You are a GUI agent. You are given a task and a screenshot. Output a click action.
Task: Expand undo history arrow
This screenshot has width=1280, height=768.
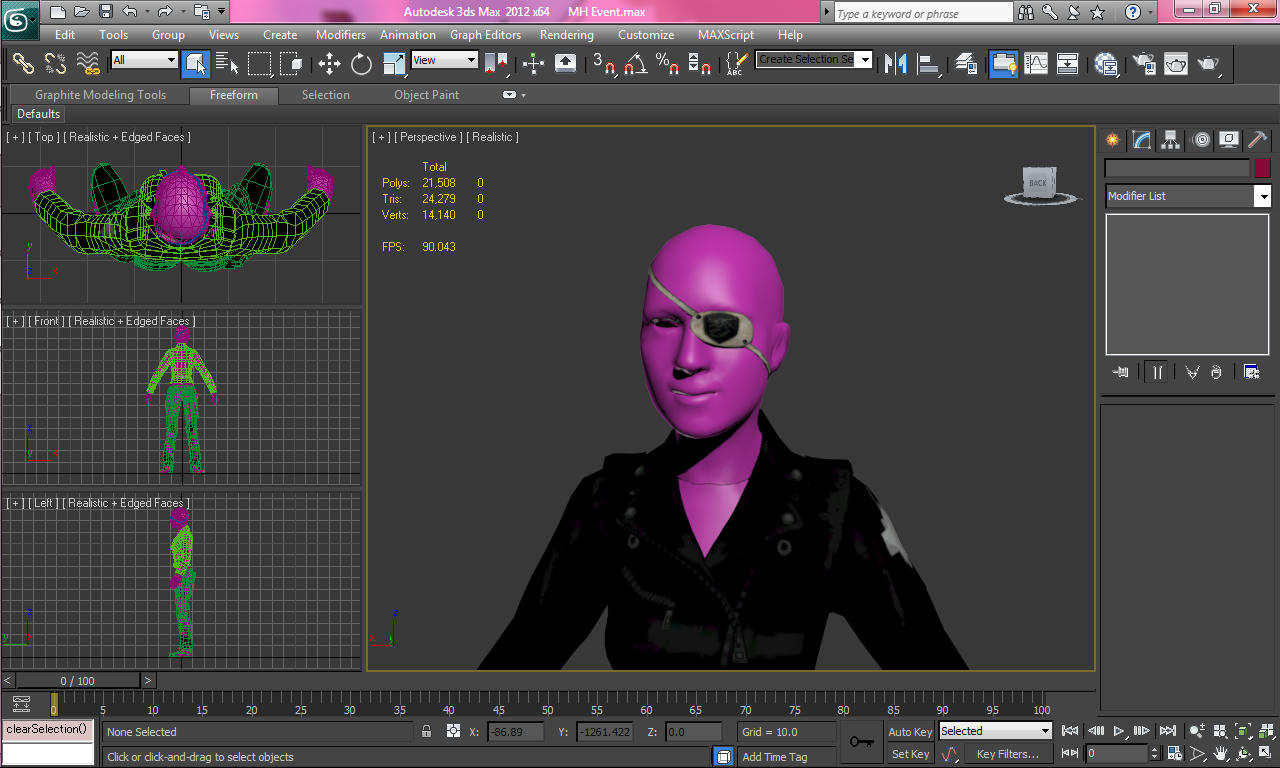[146, 12]
